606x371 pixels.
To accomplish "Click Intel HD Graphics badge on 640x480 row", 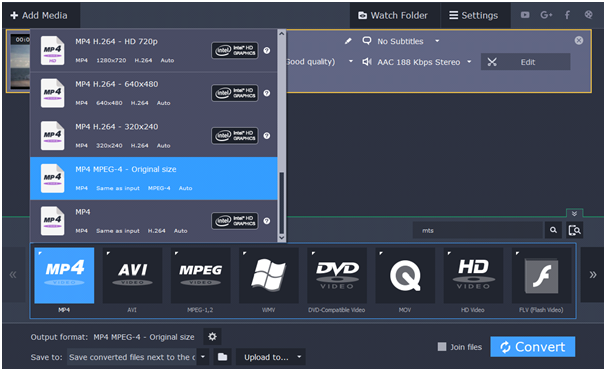I will click(x=235, y=93).
